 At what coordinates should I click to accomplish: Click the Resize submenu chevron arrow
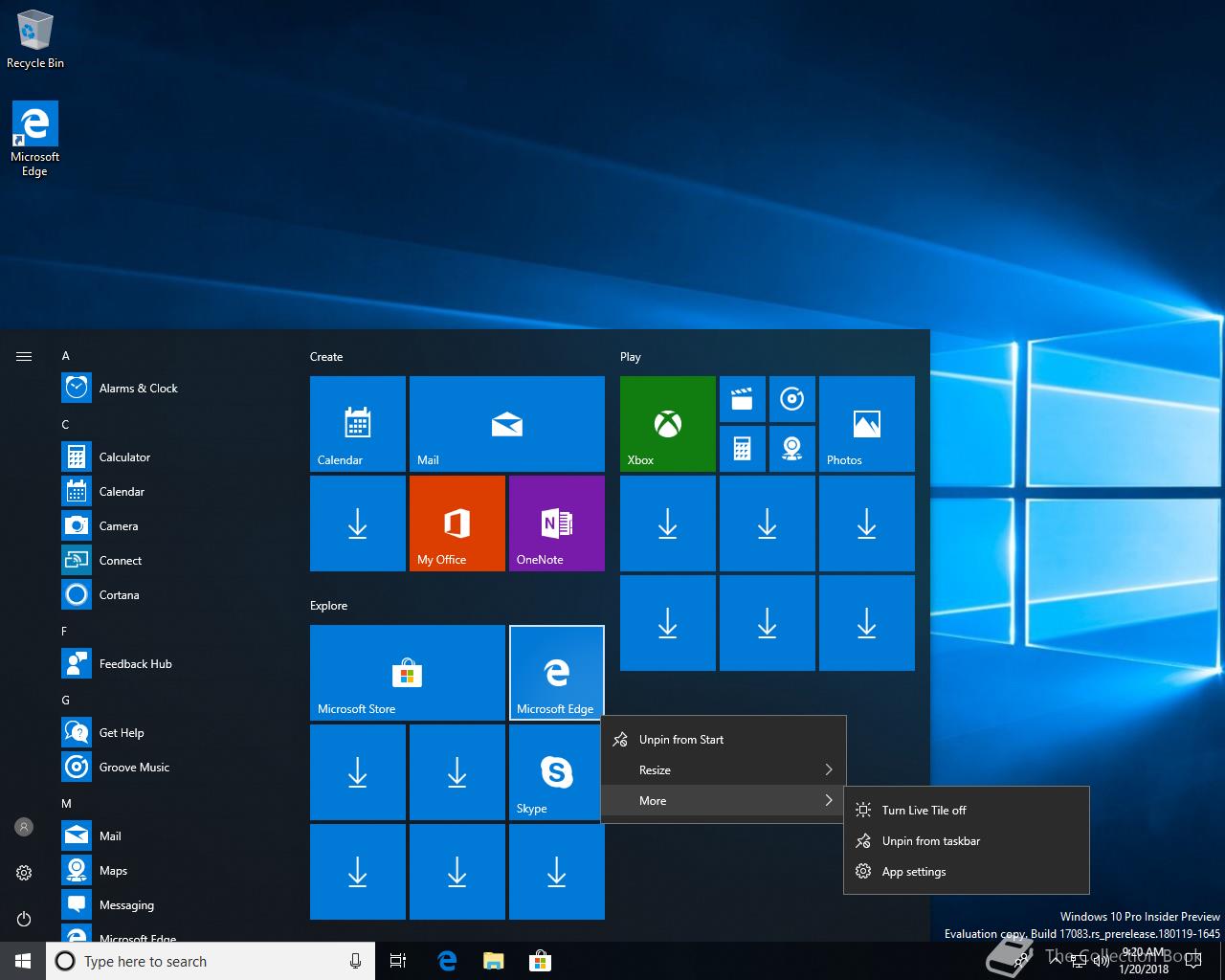click(829, 770)
